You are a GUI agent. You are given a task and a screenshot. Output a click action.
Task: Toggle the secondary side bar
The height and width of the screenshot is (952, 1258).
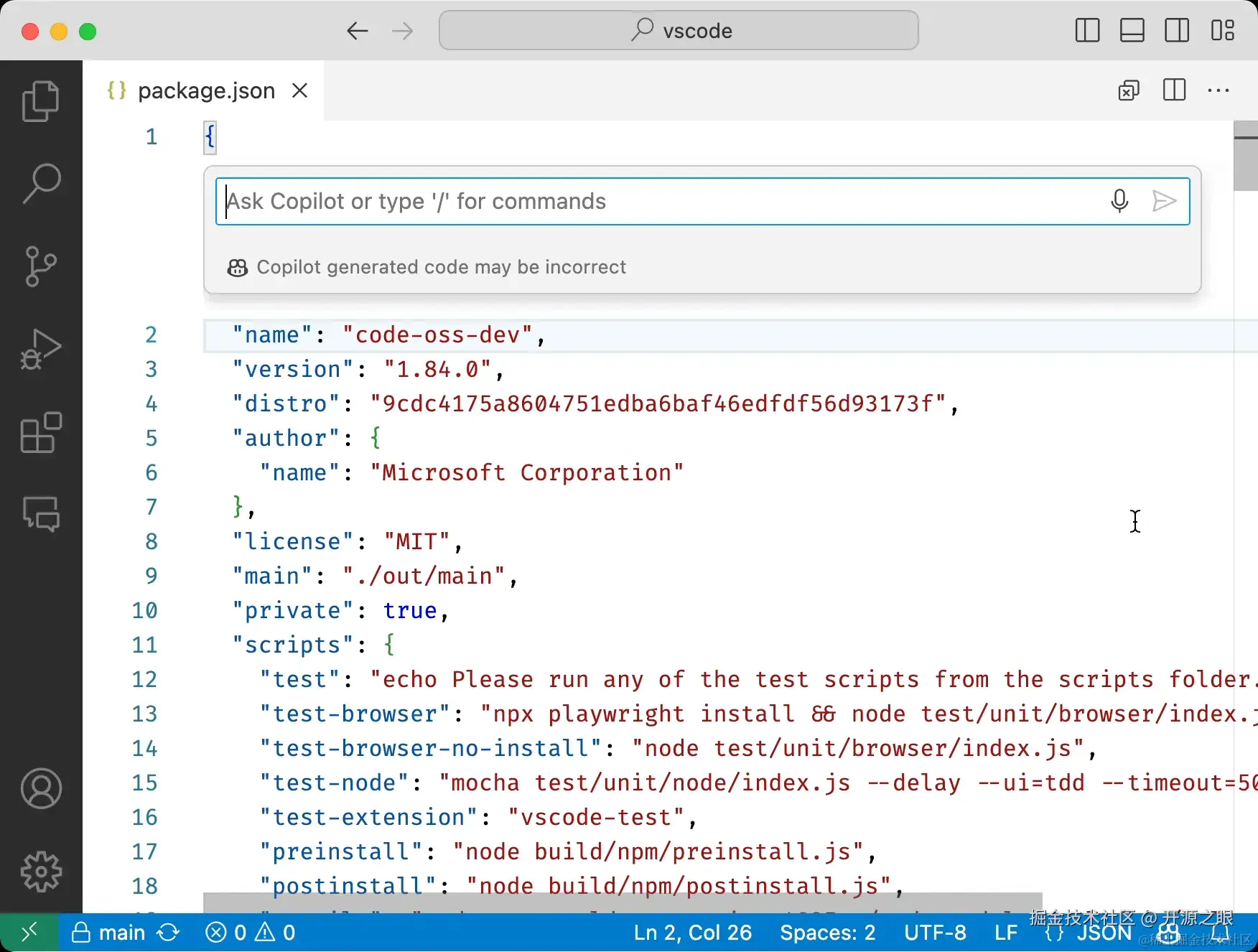1177,30
